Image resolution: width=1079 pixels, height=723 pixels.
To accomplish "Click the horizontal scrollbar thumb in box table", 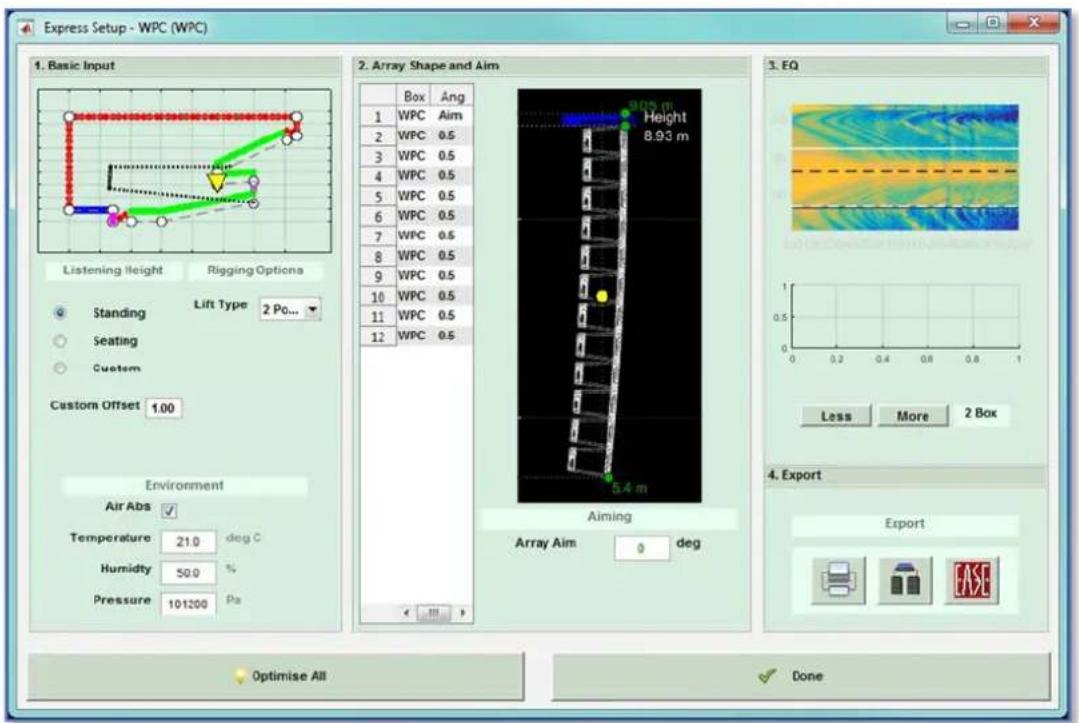I will [x=434, y=612].
